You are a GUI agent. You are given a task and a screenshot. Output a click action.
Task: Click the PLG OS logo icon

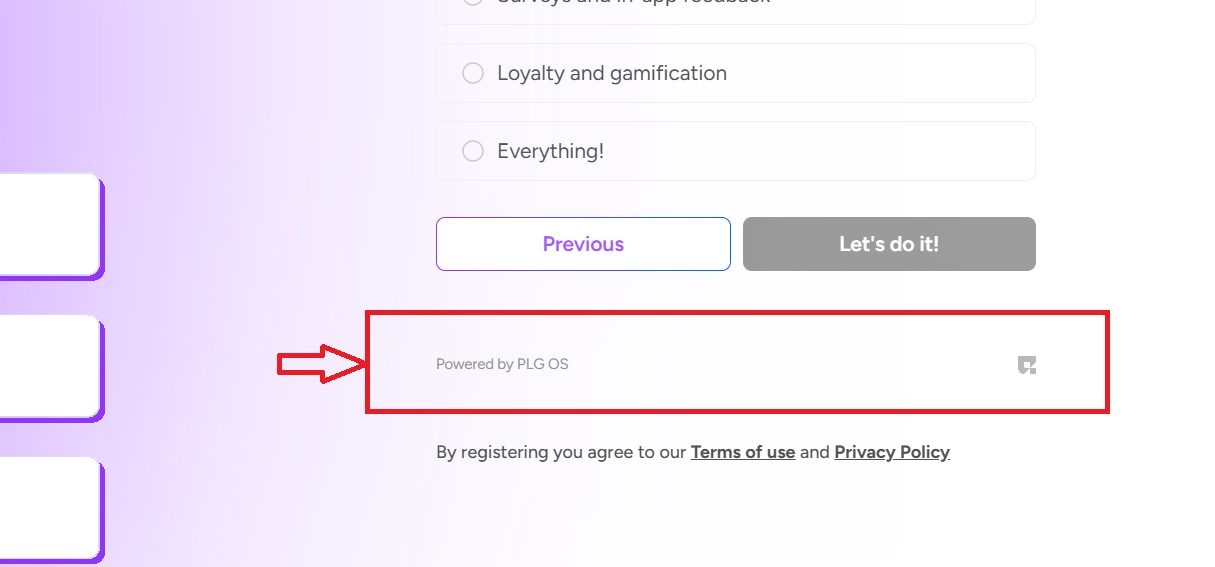tap(1027, 365)
